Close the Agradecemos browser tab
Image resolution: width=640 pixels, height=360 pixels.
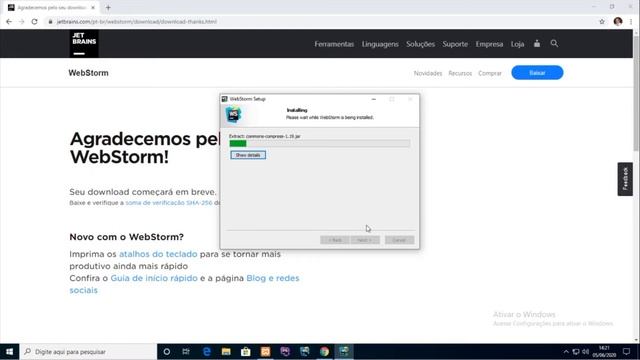pyautogui.click(x=93, y=7)
